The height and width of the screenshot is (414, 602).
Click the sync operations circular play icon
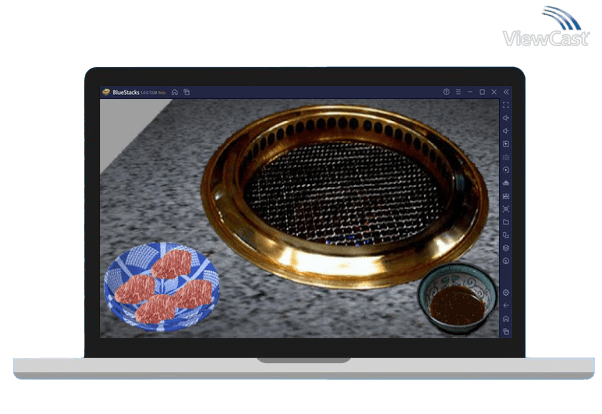pyautogui.click(x=506, y=170)
